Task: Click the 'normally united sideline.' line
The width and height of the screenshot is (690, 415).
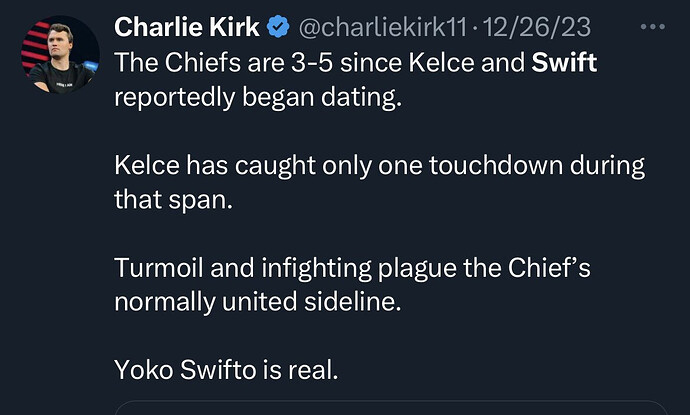Action: (x=258, y=302)
